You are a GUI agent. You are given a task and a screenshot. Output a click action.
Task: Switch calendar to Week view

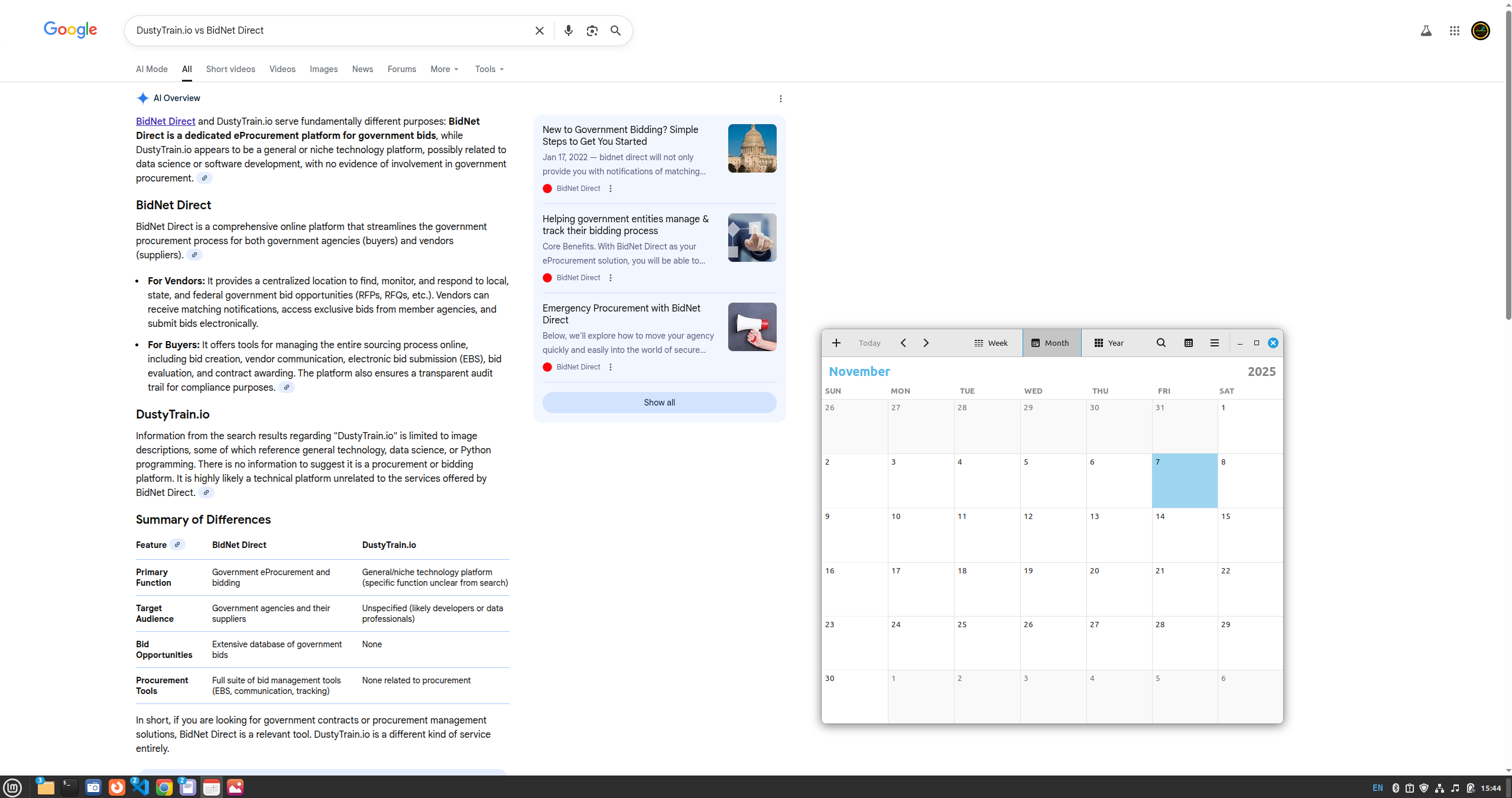click(x=991, y=343)
